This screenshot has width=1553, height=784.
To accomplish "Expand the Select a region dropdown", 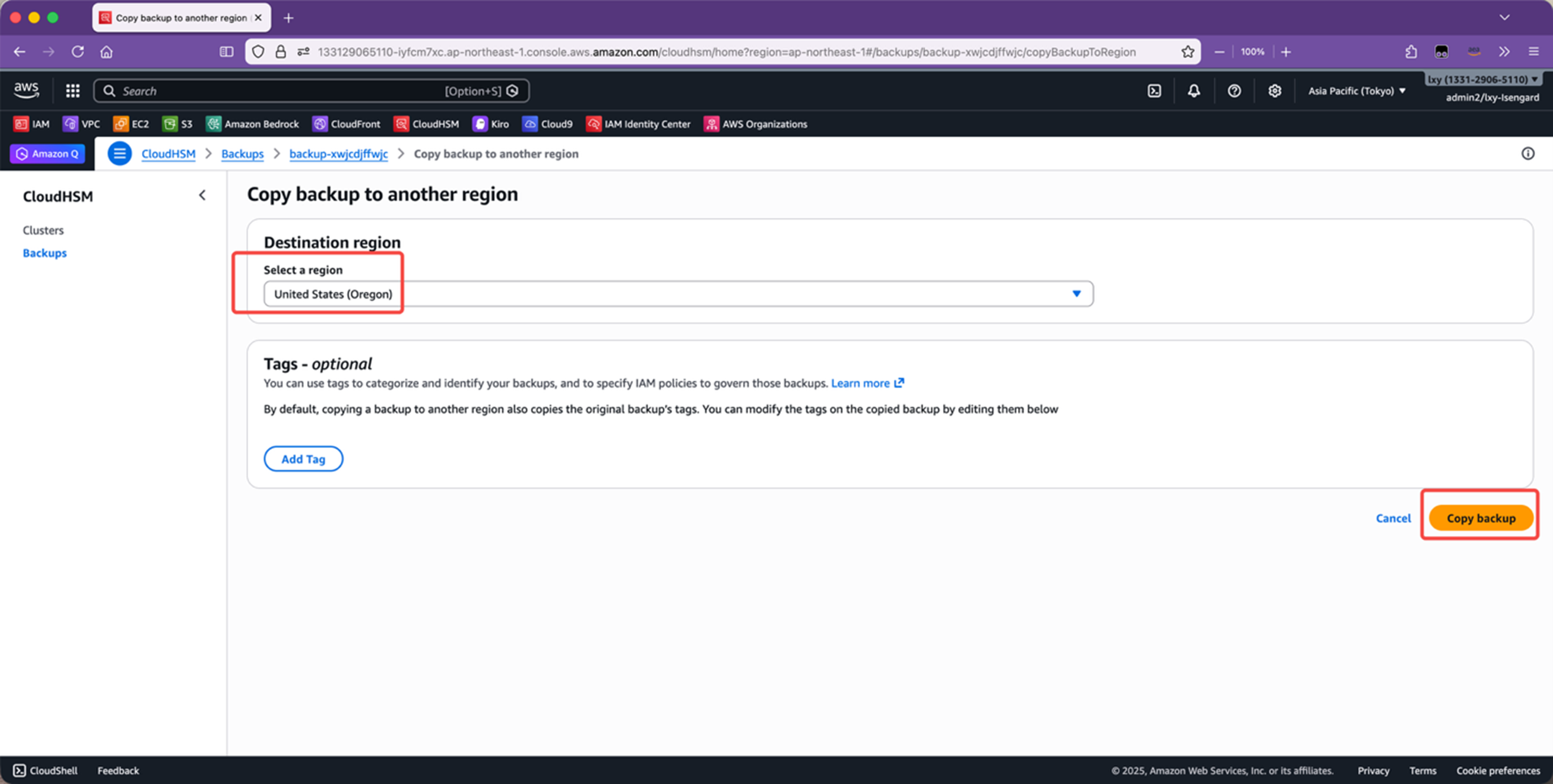I will 678,294.
